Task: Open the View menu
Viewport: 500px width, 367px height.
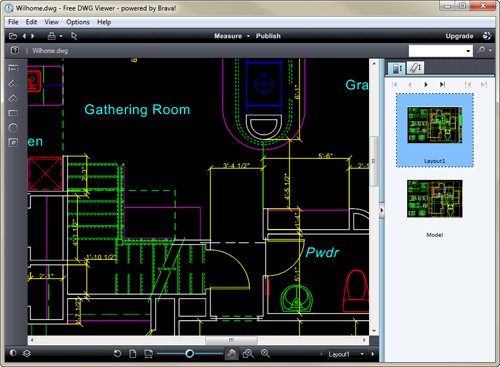Action: point(51,22)
